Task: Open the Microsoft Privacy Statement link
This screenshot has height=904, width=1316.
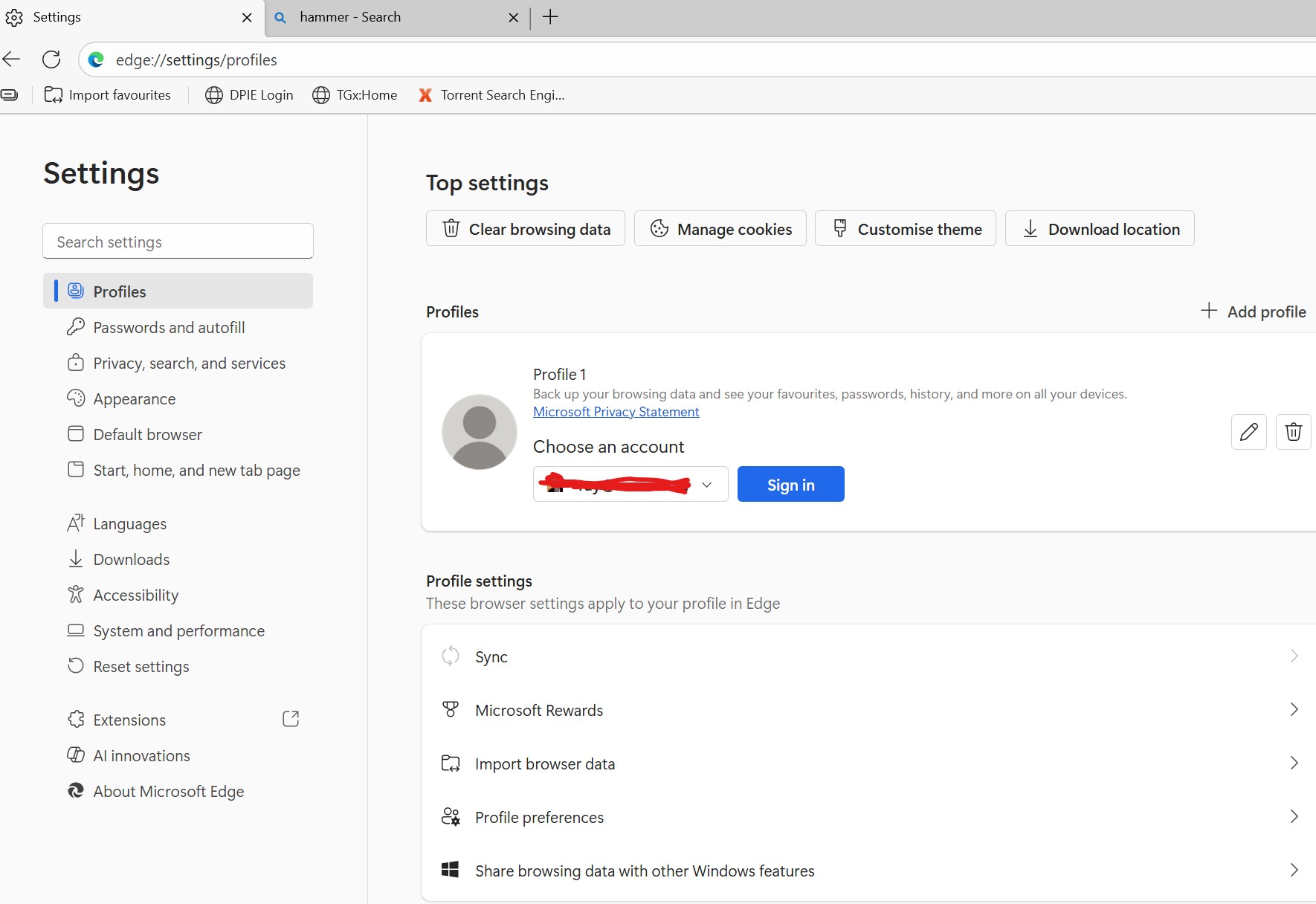Action: tap(616, 412)
